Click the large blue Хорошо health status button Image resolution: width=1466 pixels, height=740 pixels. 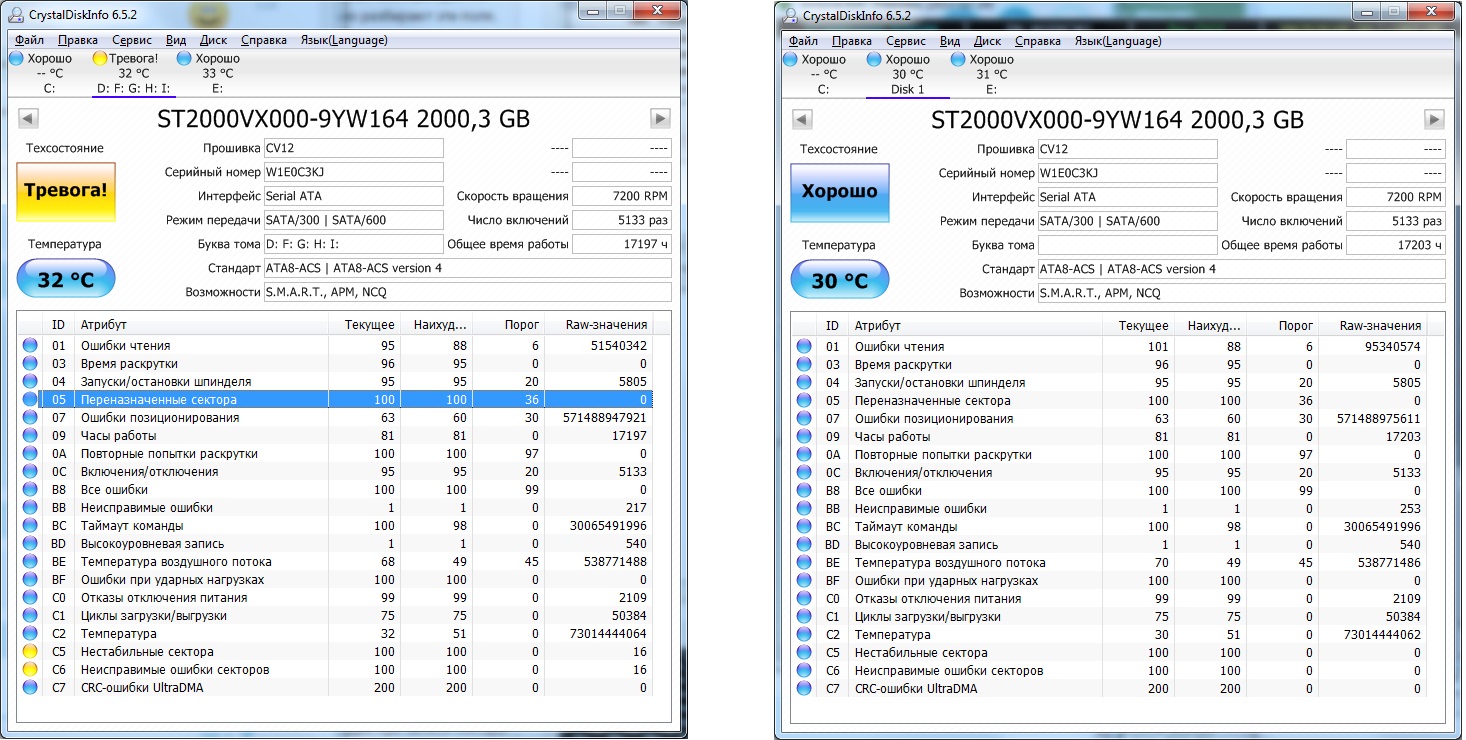coord(840,192)
